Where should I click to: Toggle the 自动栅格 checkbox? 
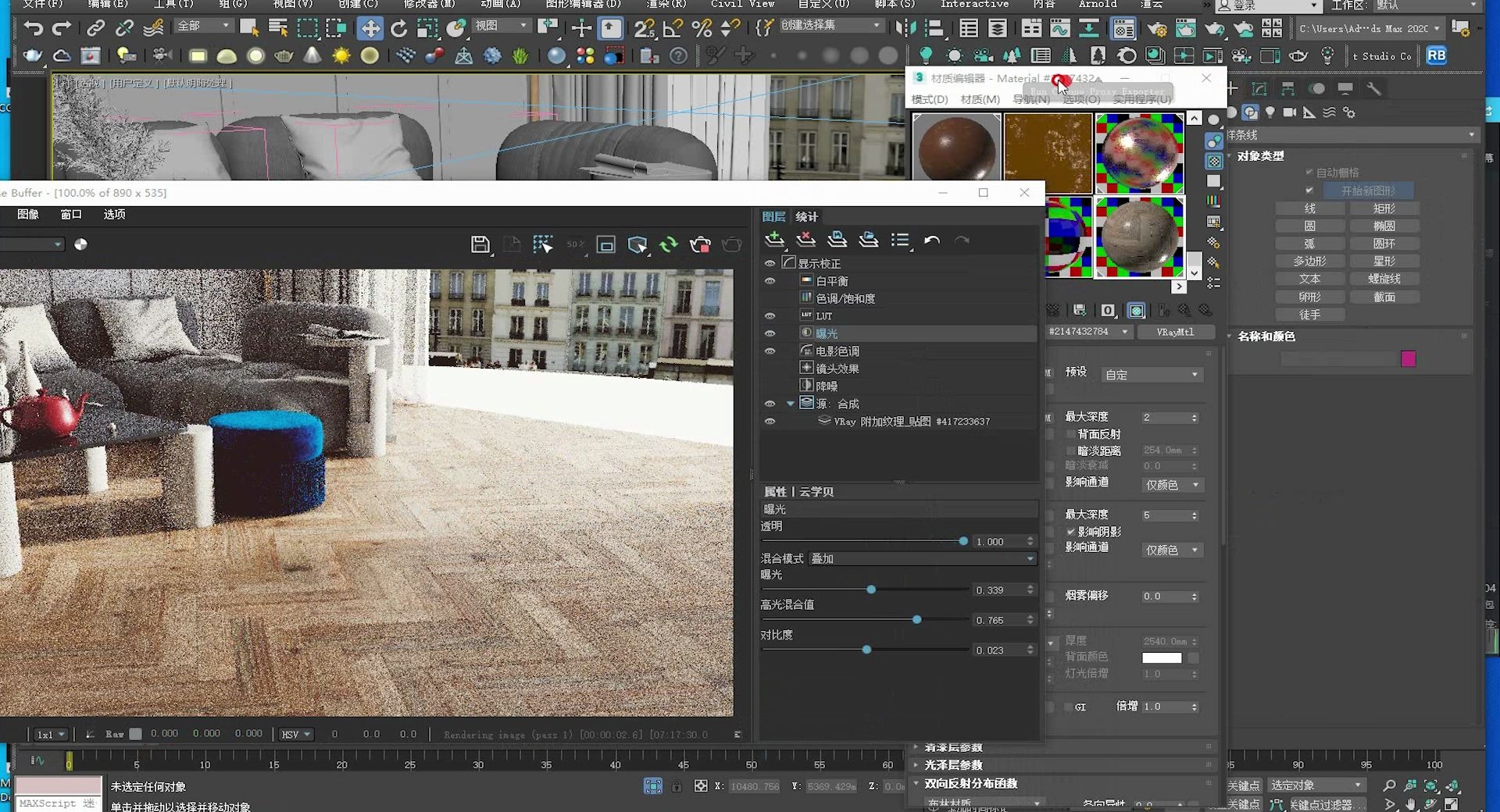pyautogui.click(x=1309, y=171)
